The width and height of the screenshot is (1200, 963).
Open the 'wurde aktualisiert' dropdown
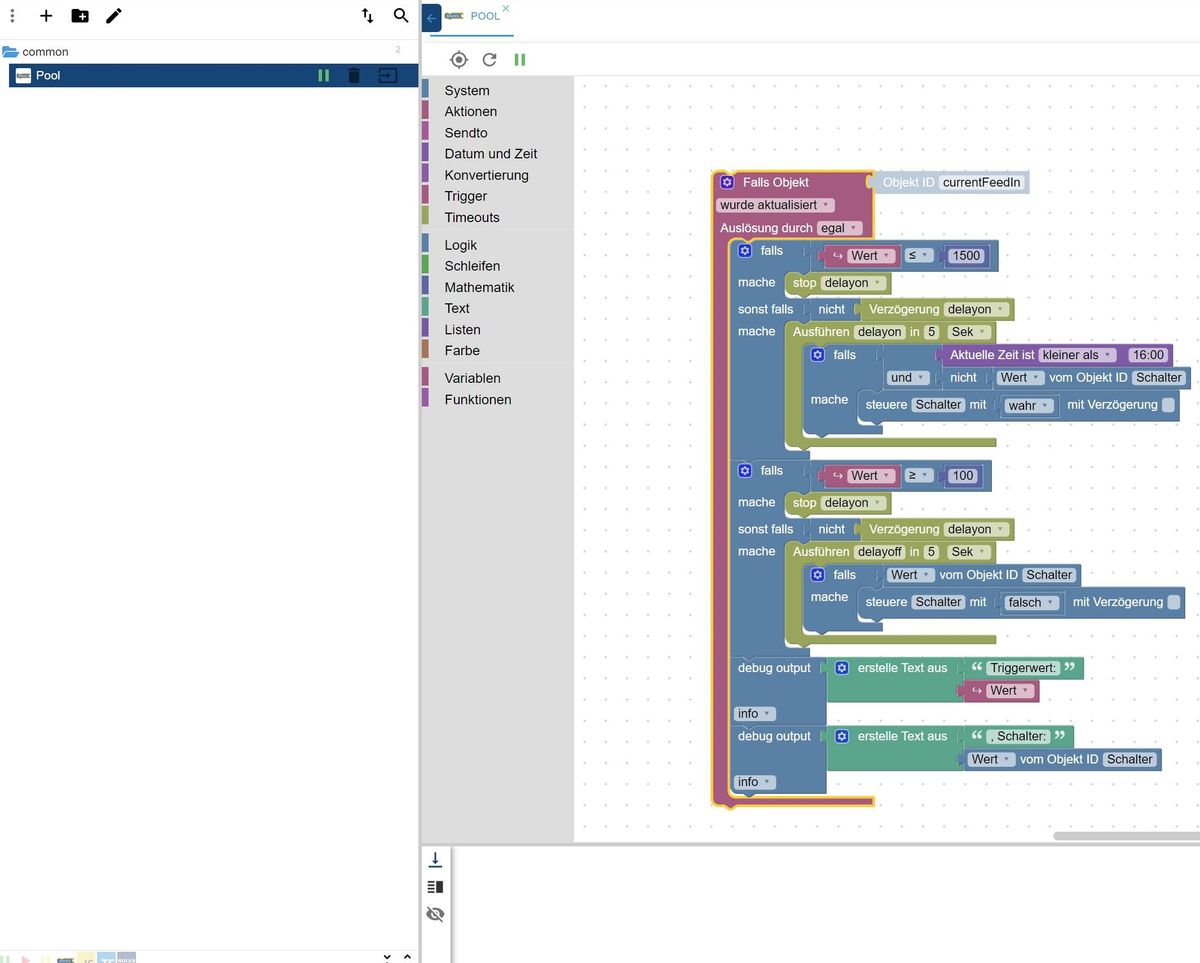tap(775, 205)
